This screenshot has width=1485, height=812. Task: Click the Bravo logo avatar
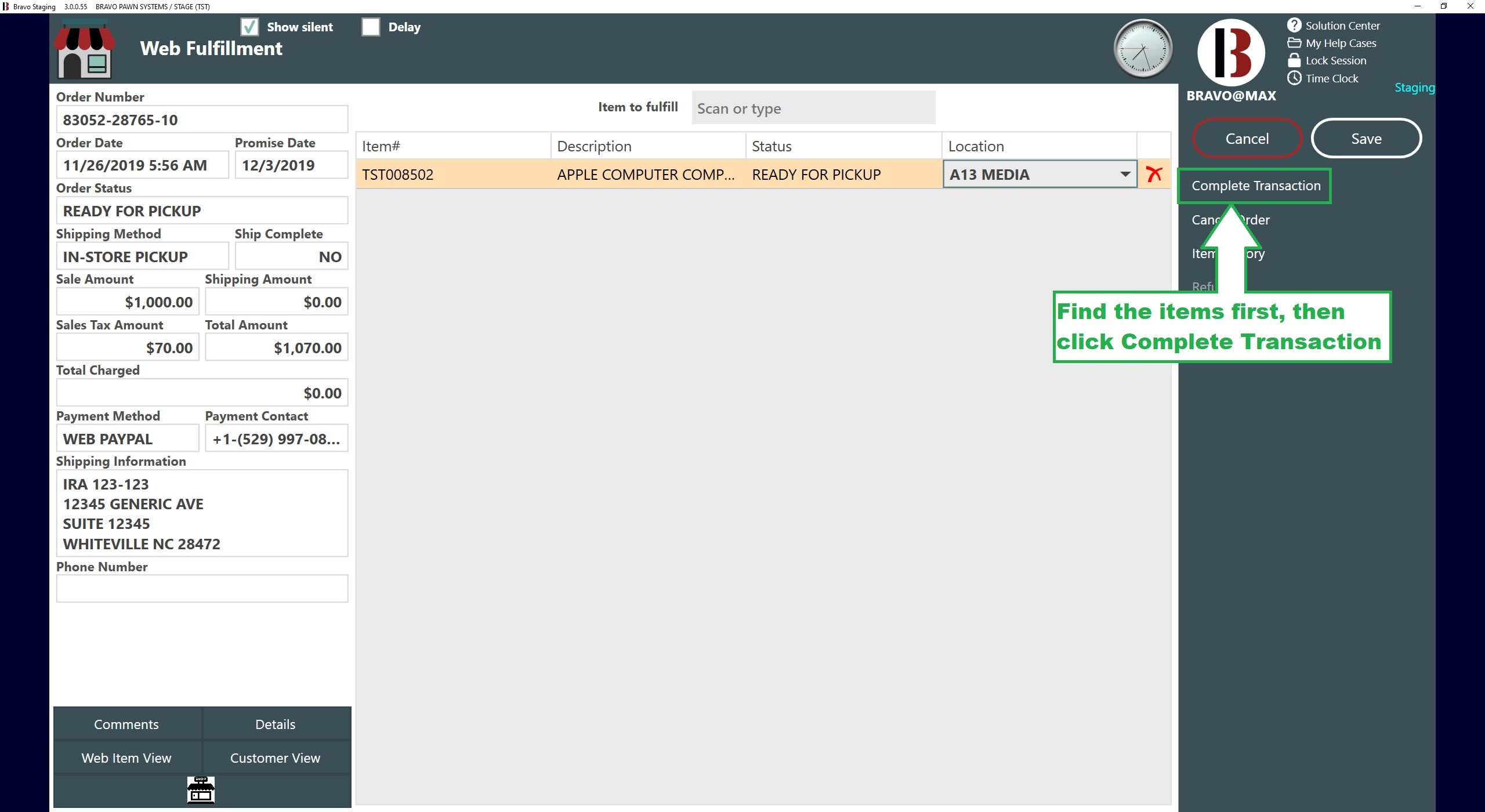tap(1231, 52)
